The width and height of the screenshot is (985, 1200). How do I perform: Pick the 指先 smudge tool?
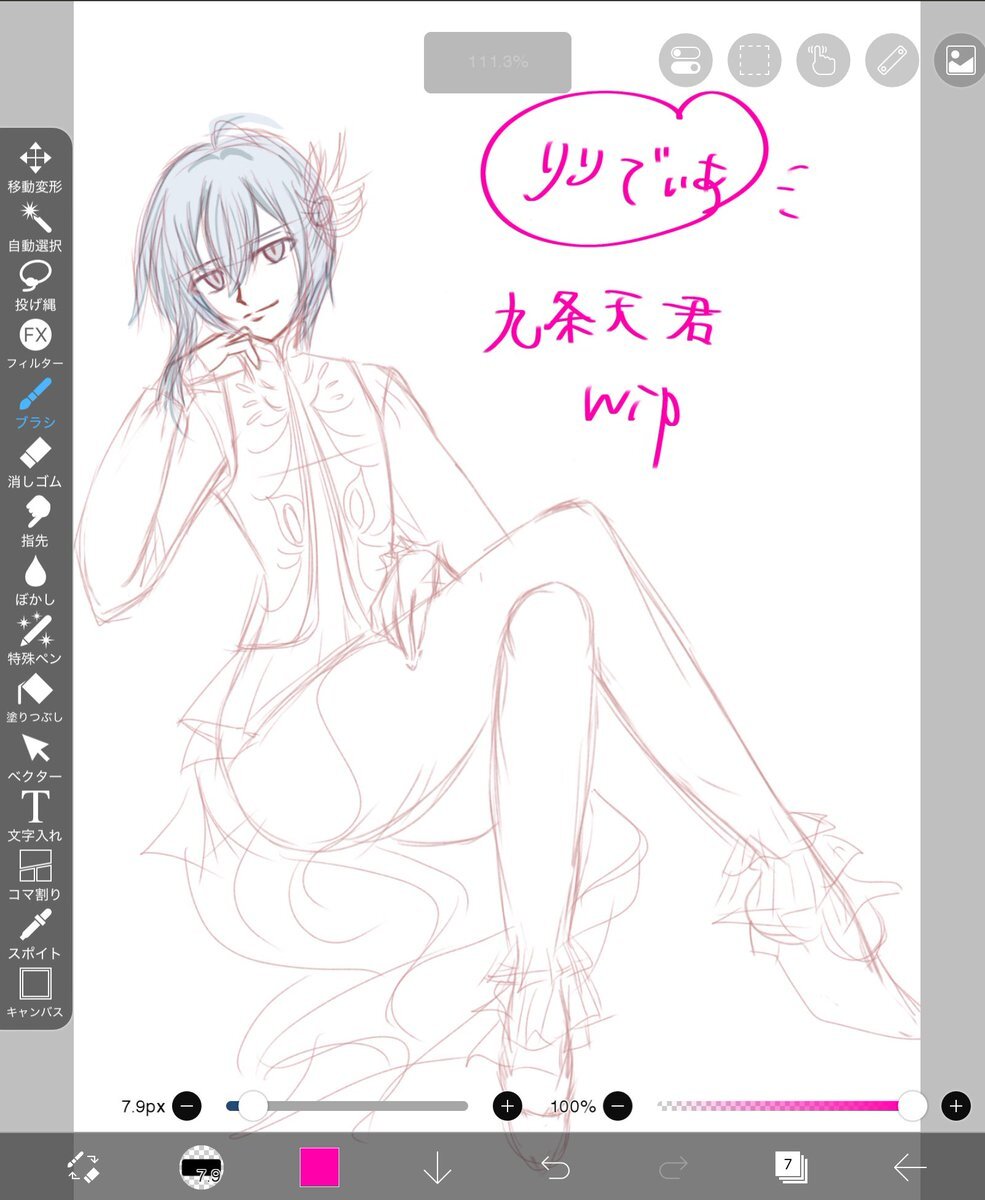(x=35, y=521)
